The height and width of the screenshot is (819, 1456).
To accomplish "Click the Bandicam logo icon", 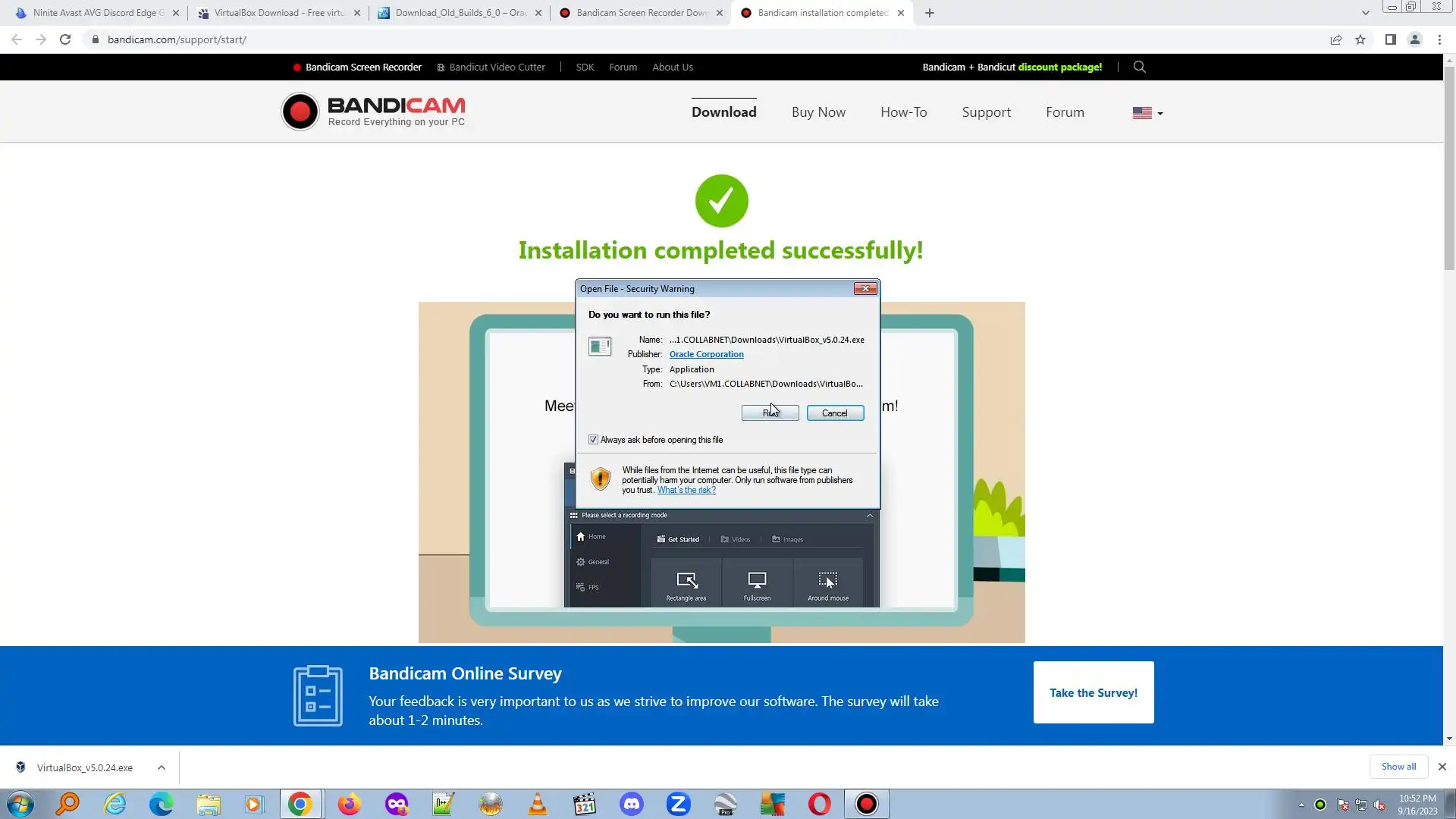I will click(x=300, y=112).
